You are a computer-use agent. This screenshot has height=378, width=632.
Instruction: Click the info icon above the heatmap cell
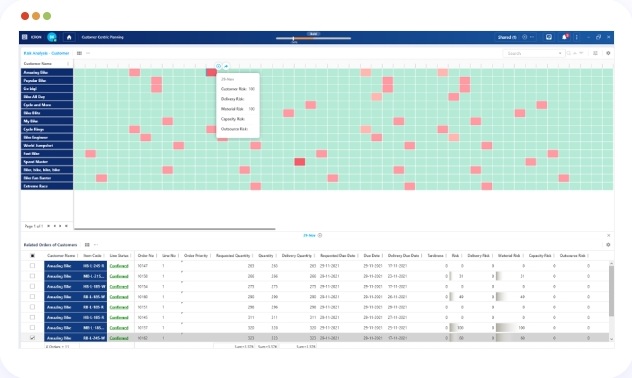[218, 66]
